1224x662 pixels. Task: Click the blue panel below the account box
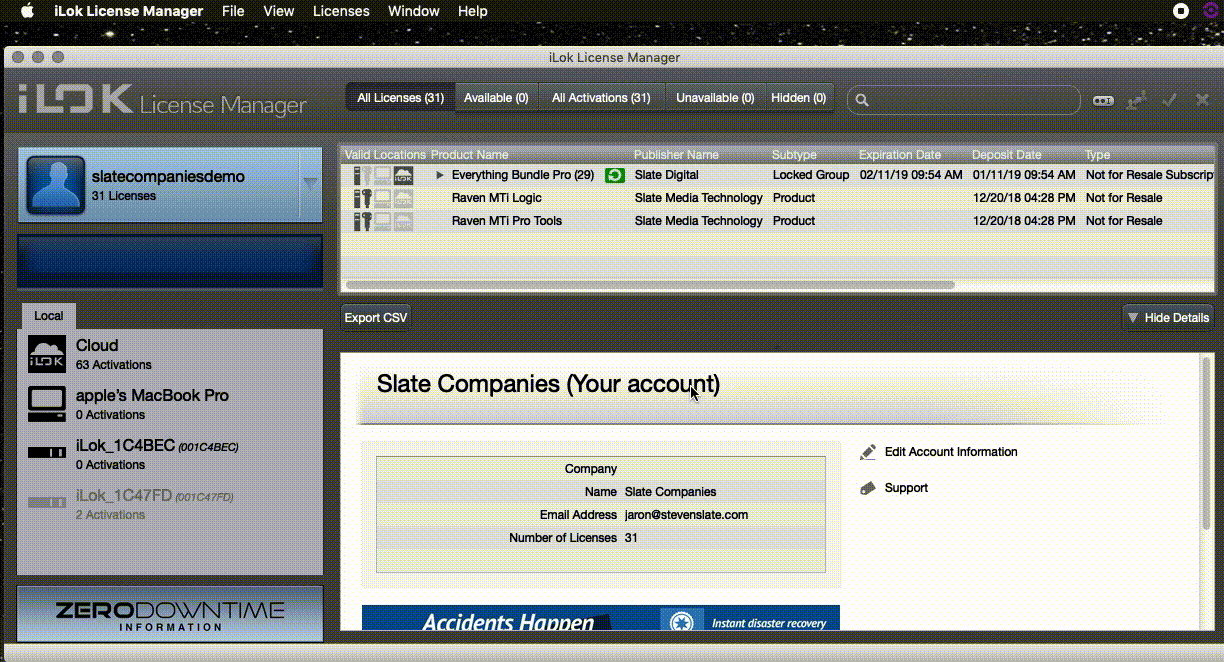coord(170,261)
